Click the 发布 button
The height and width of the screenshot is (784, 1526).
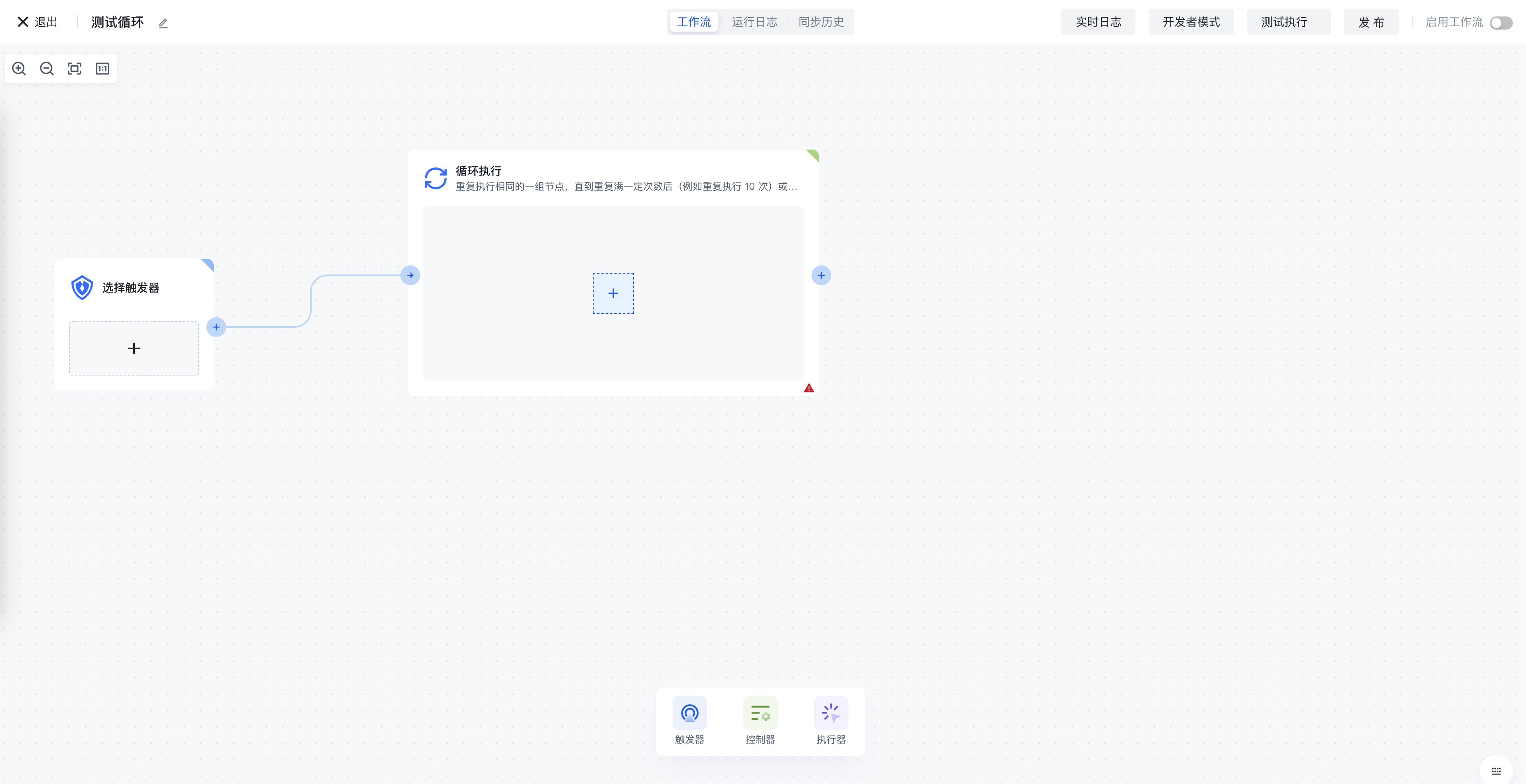(1371, 22)
